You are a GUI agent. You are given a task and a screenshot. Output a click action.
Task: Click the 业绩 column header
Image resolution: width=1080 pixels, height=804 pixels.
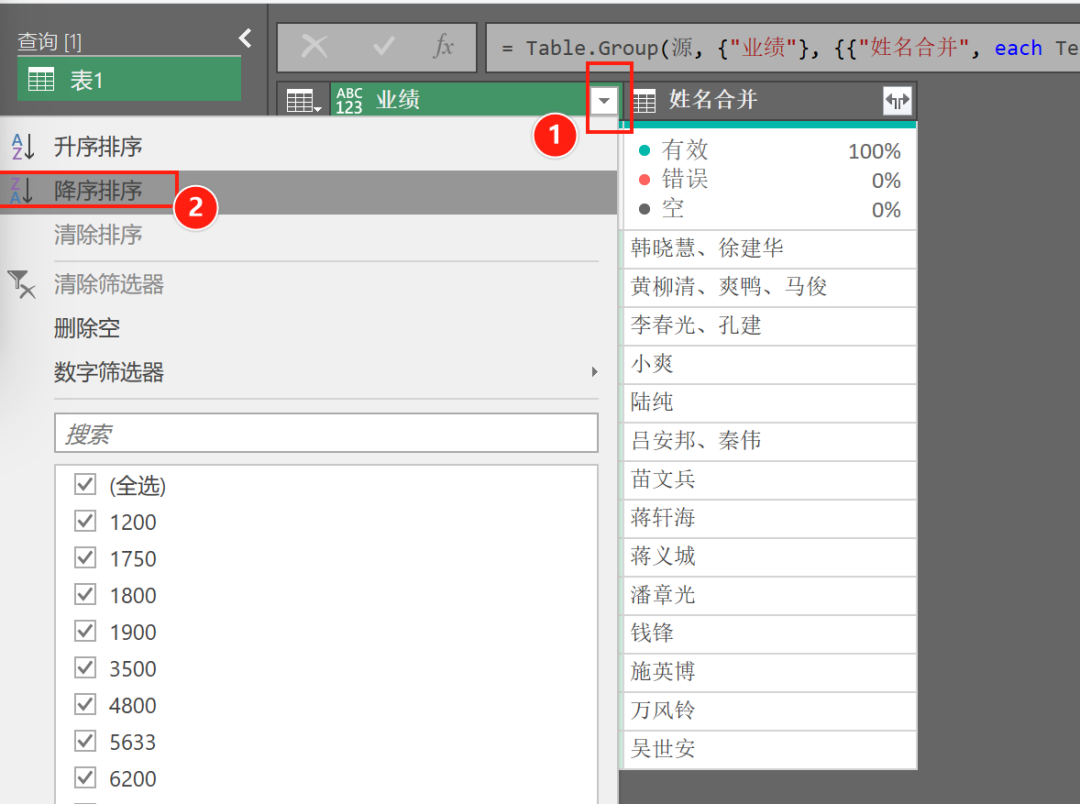(476, 101)
